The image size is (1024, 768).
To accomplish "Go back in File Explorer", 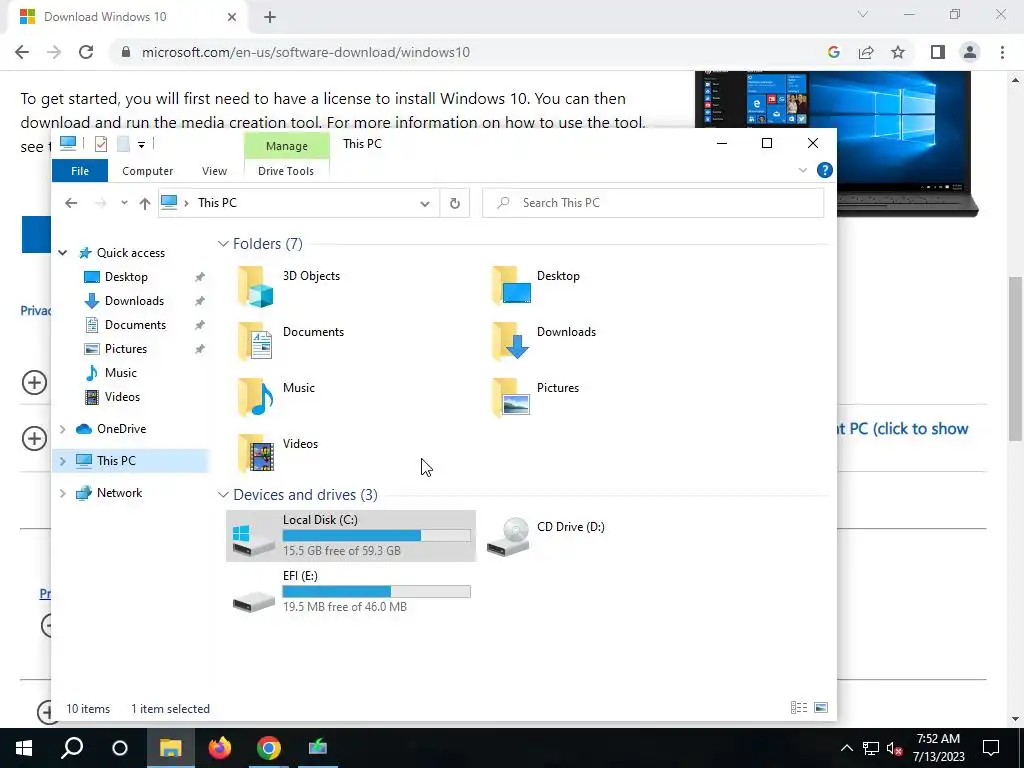I will (x=71, y=203).
